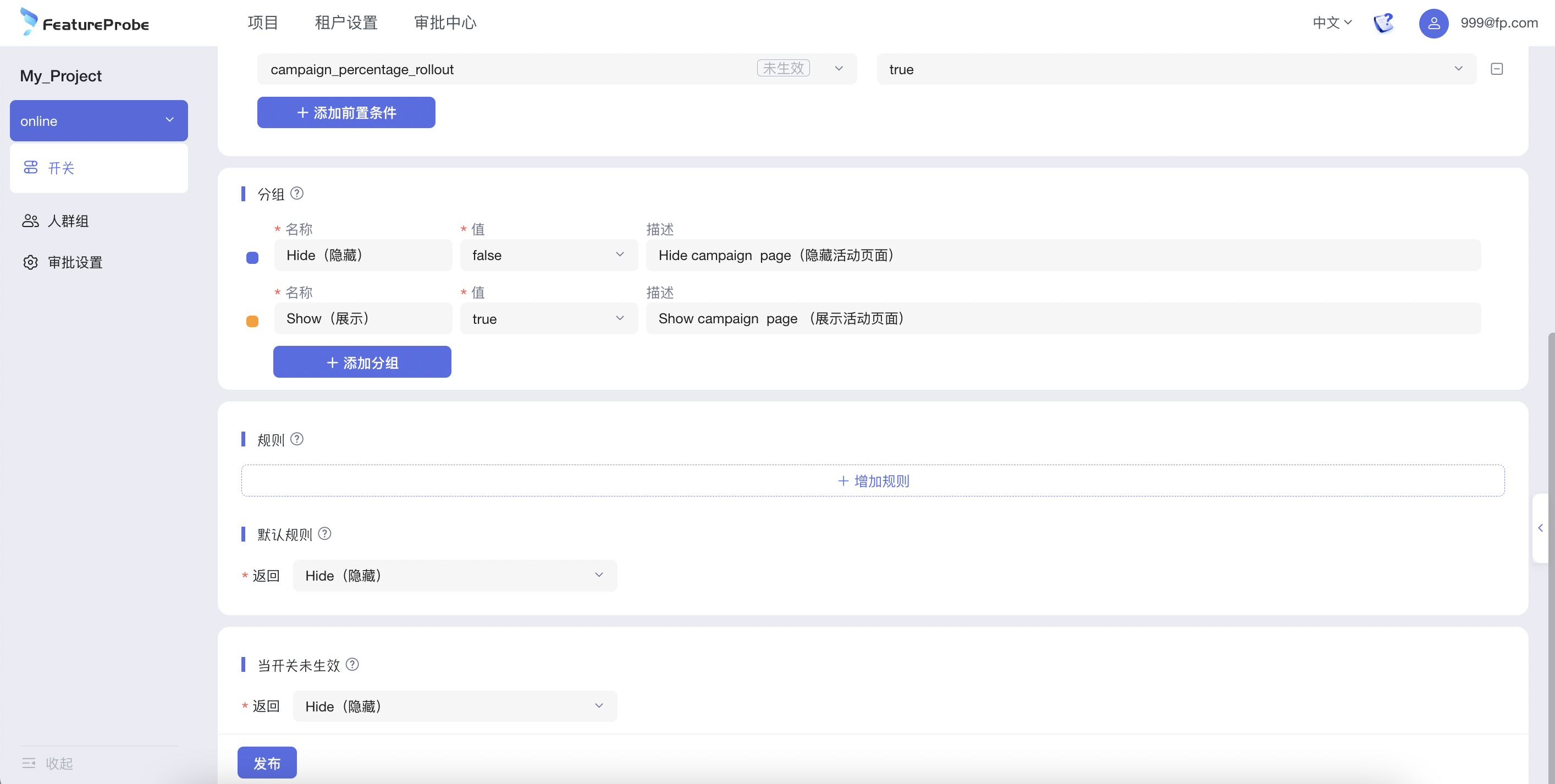Open the 中文 language selector
This screenshot has height=784, width=1555.
tap(1332, 23)
